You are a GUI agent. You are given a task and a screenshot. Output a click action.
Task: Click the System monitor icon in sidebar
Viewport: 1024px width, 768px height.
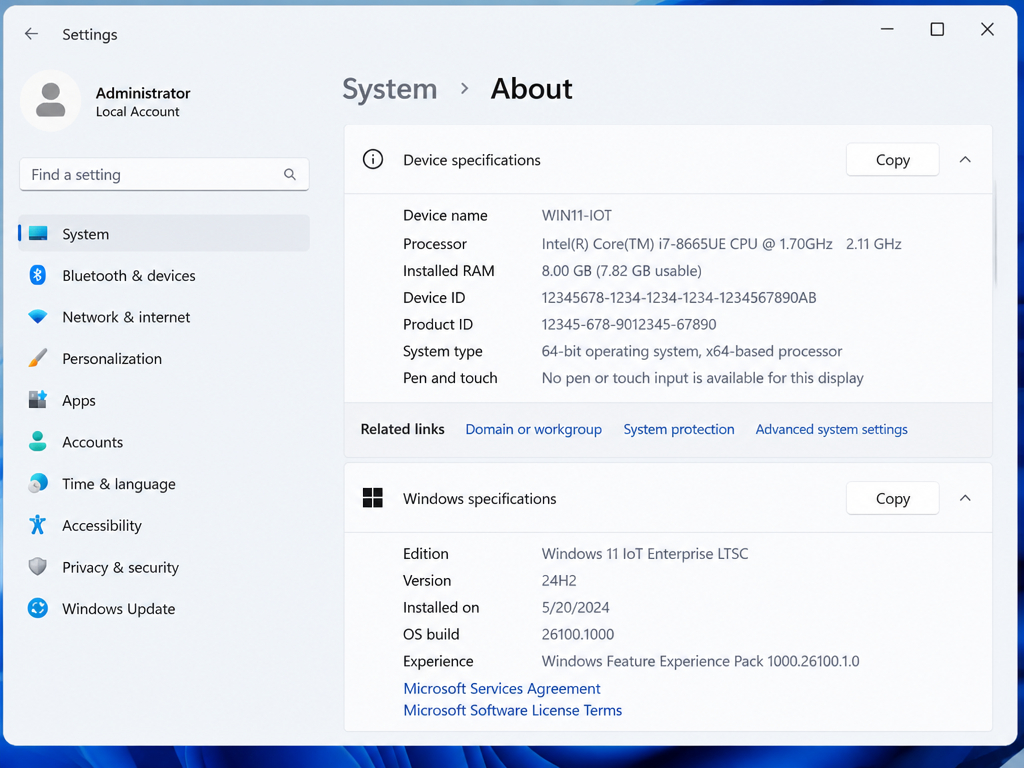(38, 233)
